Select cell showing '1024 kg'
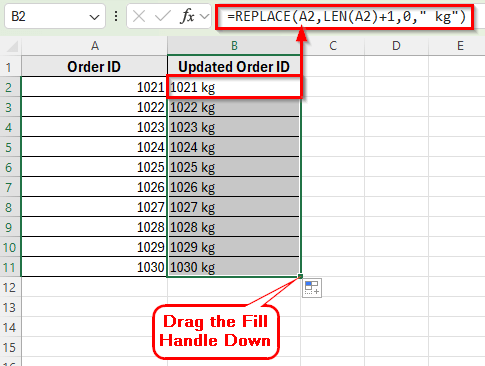The image size is (485, 366). [234, 147]
